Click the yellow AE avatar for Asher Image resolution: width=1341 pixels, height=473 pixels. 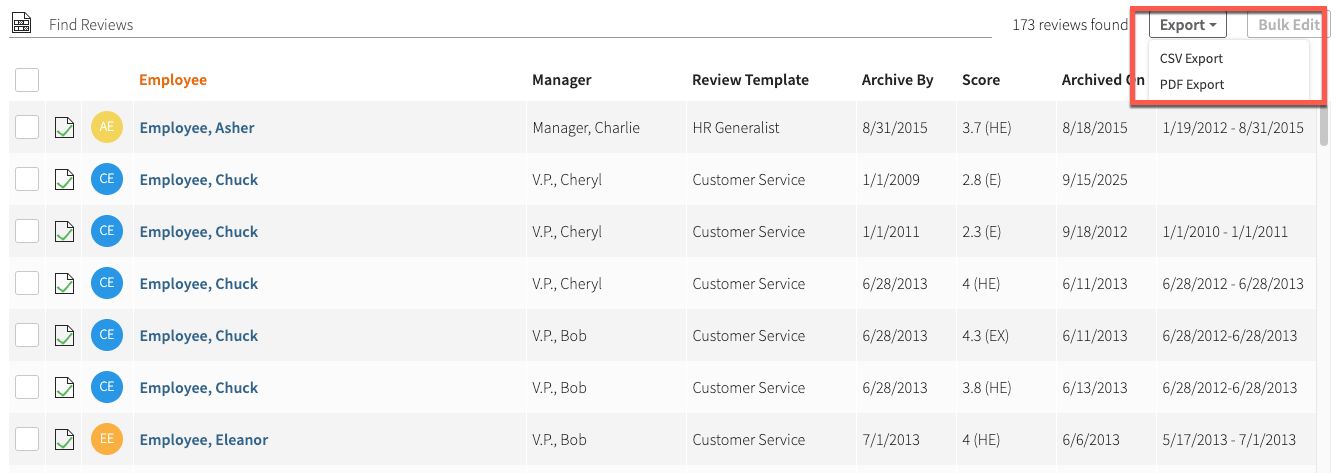coord(107,127)
